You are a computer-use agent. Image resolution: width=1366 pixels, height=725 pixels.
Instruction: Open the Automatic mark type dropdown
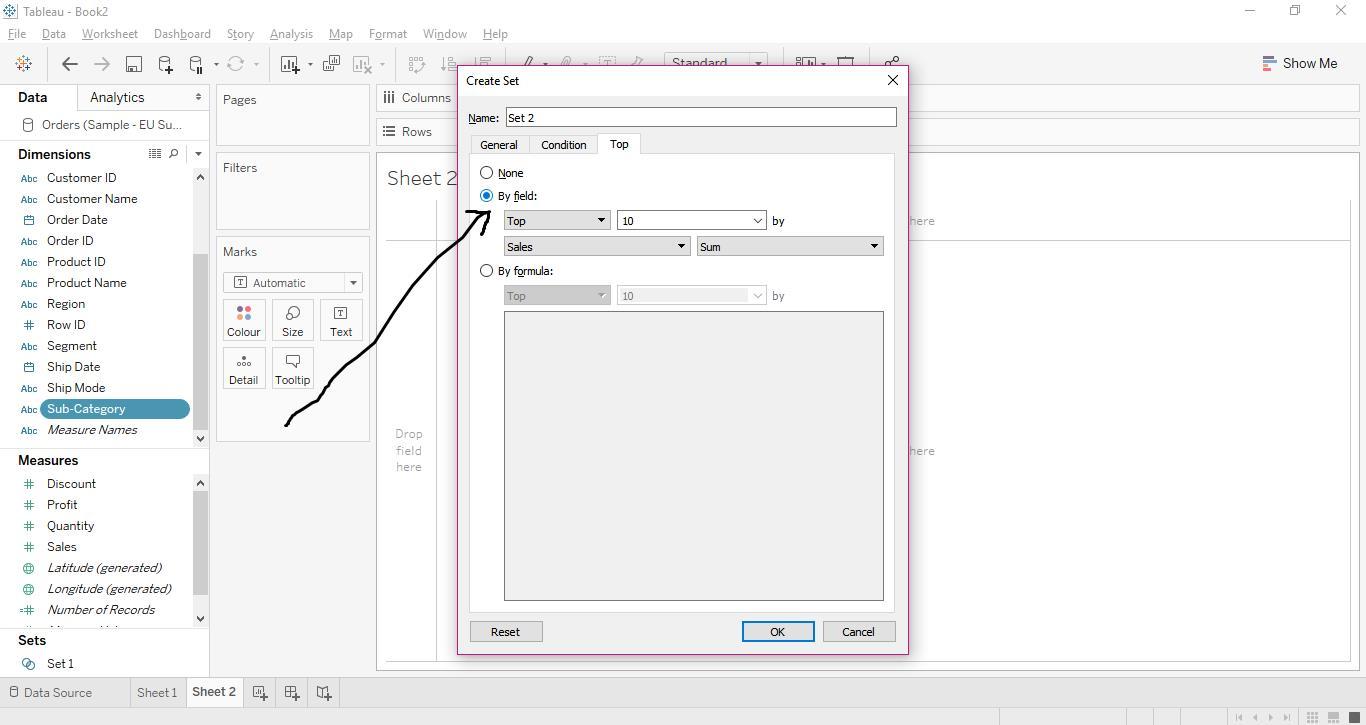pyautogui.click(x=352, y=282)
